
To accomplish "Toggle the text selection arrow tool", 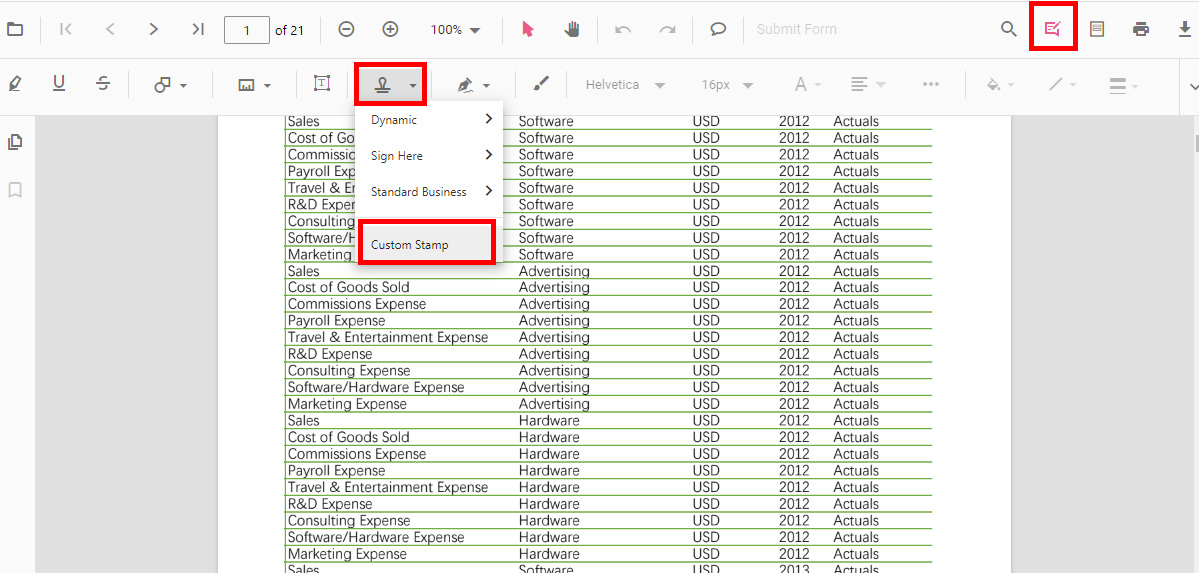I will (528, 29).
